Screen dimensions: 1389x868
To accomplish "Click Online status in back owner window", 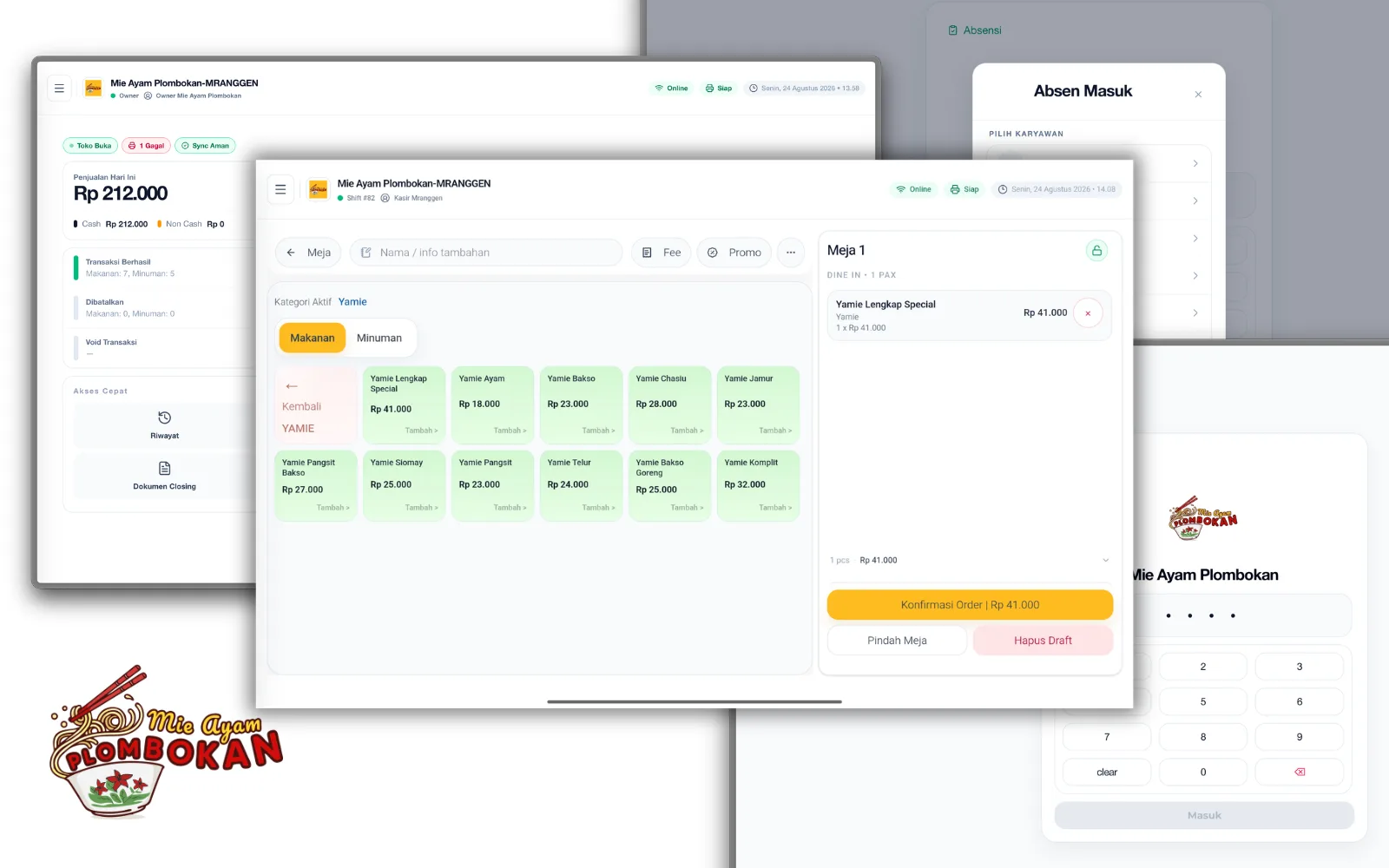I will (x=671, y=89).
